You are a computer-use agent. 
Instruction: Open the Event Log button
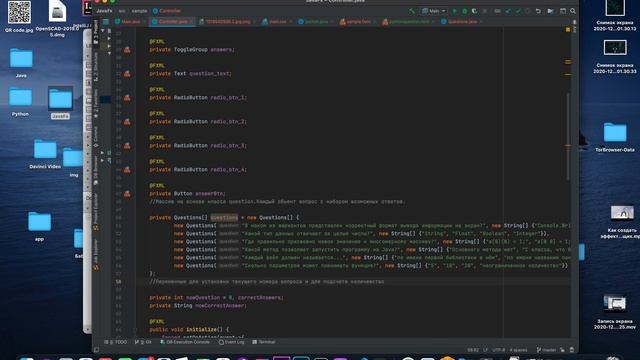[231, 342]
